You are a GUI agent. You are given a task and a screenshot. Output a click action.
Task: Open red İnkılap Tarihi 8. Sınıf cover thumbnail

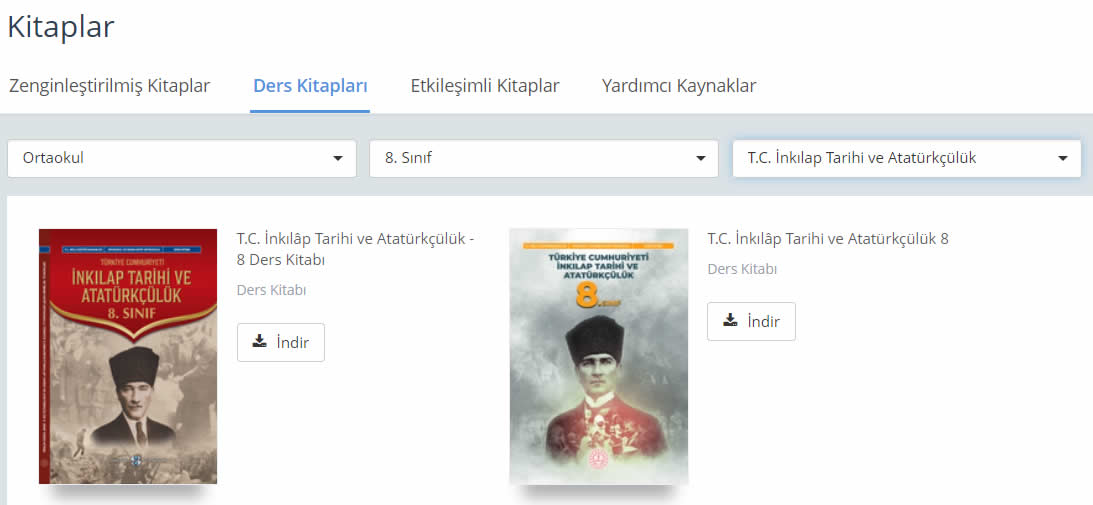point(128,356)
